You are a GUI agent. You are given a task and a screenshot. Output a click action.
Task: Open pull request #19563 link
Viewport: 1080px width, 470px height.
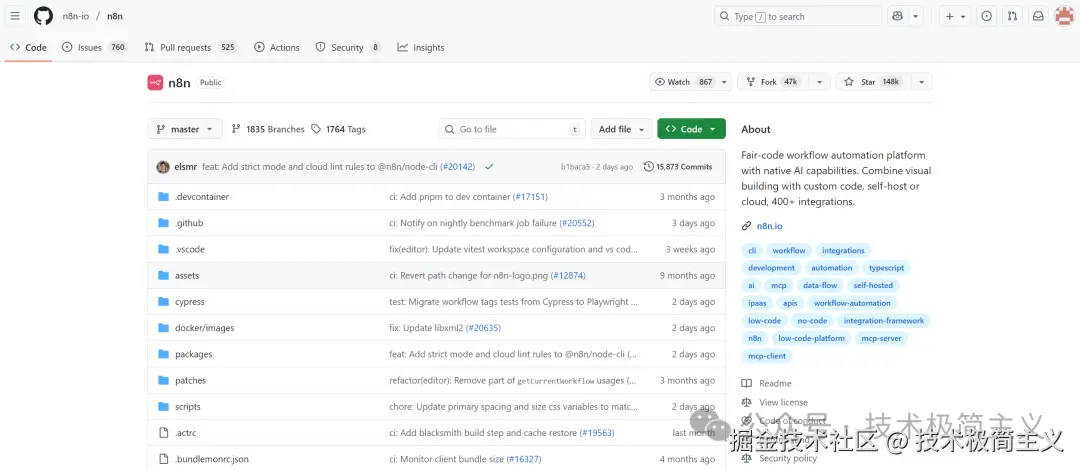point(596,433)
